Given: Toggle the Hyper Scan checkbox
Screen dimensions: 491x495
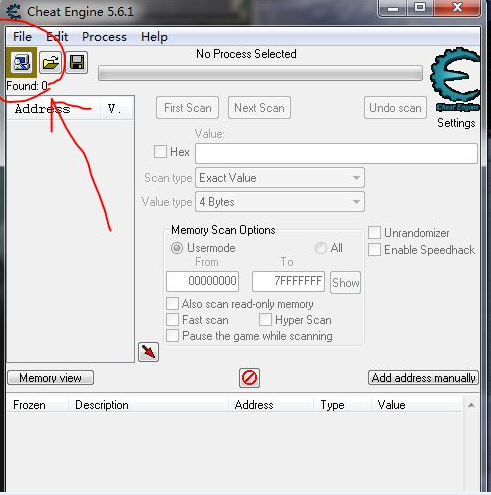Looking at the screenshot, I should click(x=265, y=320).
